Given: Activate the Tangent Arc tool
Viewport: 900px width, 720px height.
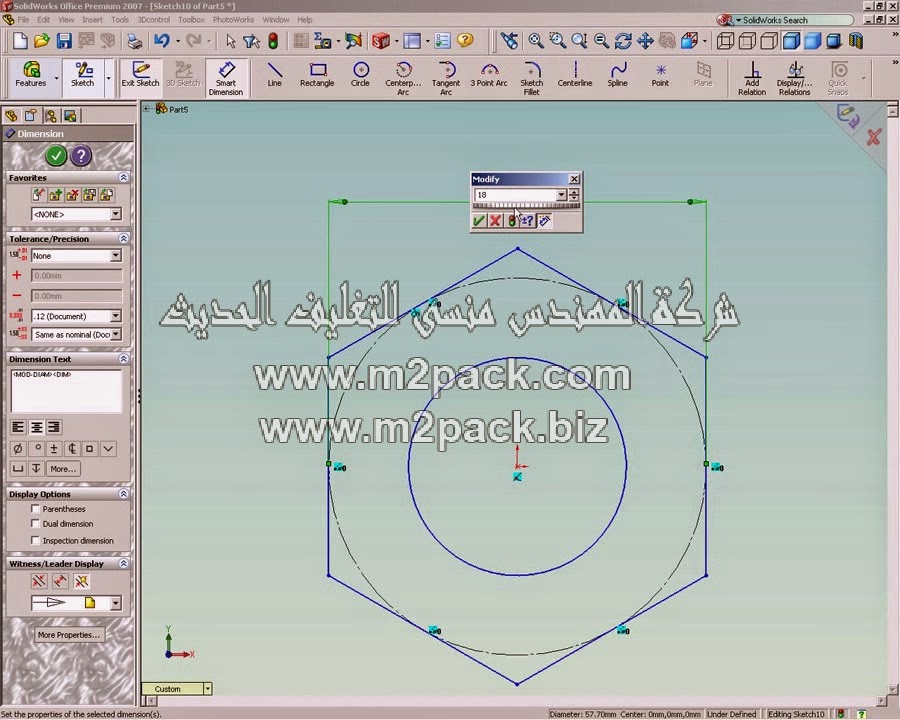Looking at the screenshot, I should point(446,78).
